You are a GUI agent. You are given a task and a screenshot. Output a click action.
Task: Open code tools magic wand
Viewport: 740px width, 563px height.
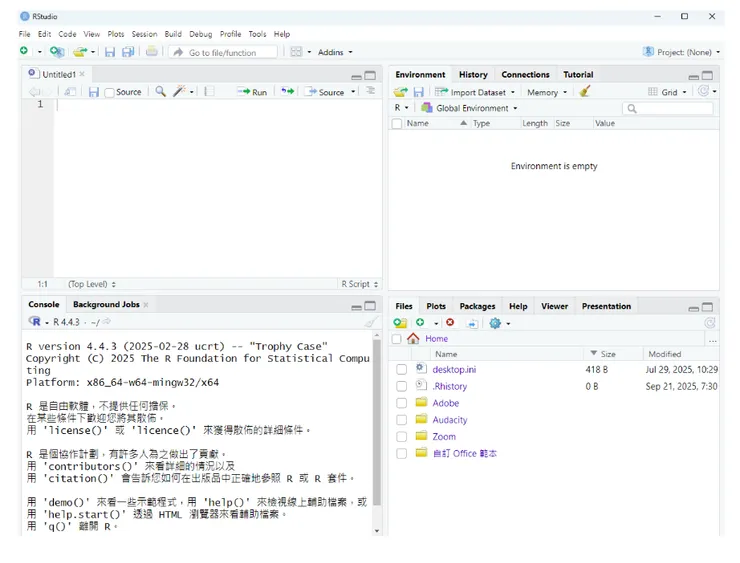click(179, 92)
